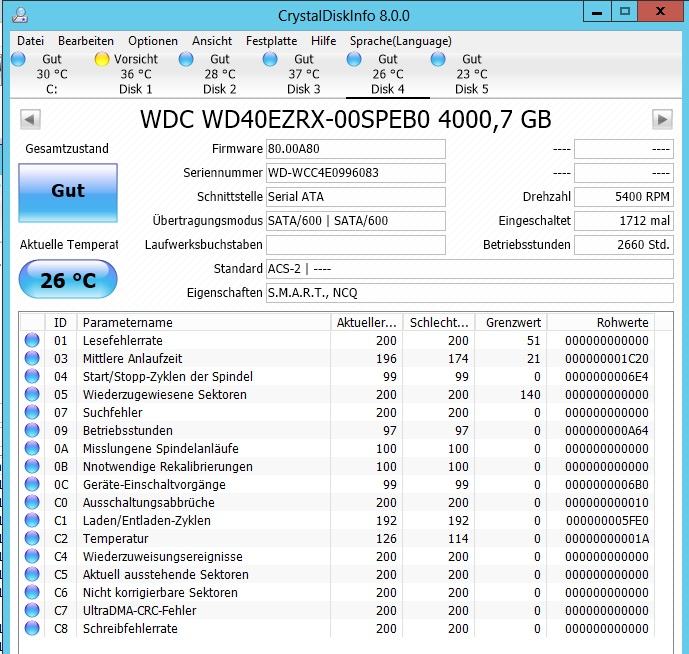Click status orb of Schreibfehlerrate row

tap(32, 629)
